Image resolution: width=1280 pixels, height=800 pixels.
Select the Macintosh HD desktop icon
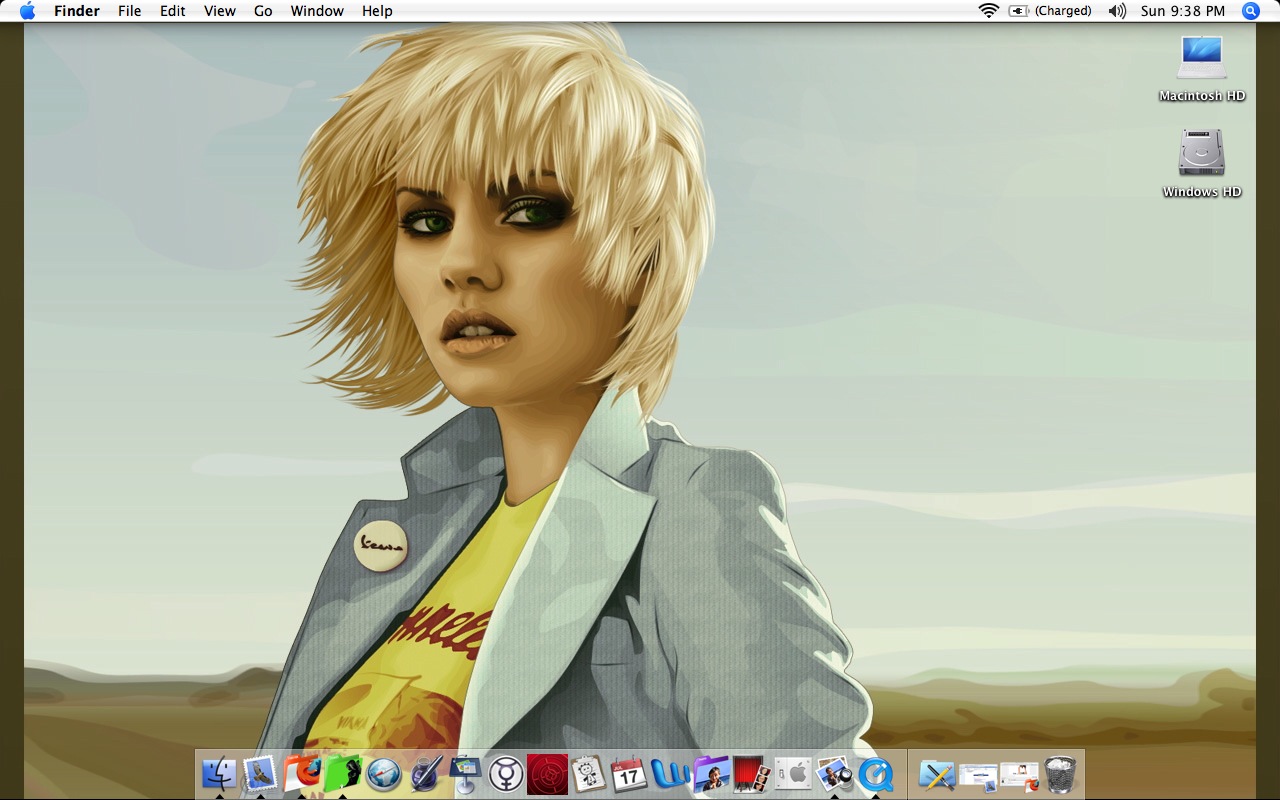pyautogui.click(x=1202, y=69)
